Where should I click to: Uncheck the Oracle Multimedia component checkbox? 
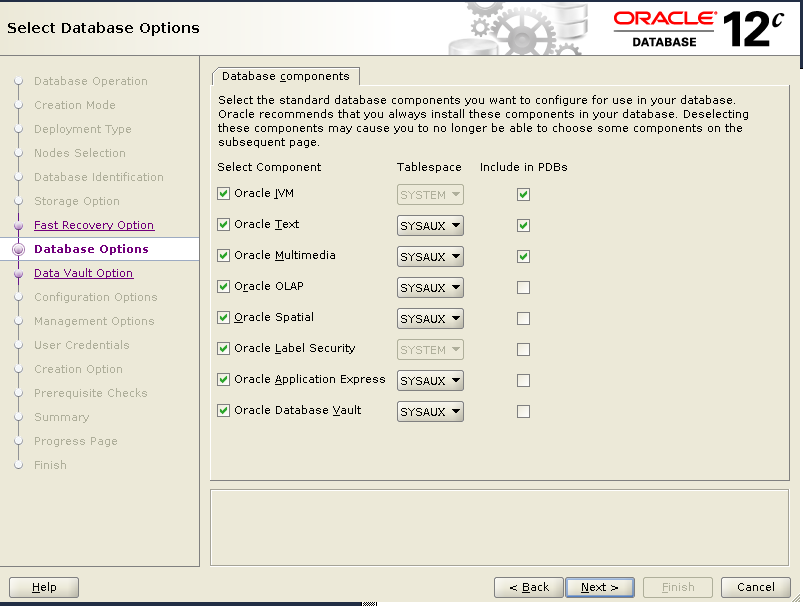223,256
